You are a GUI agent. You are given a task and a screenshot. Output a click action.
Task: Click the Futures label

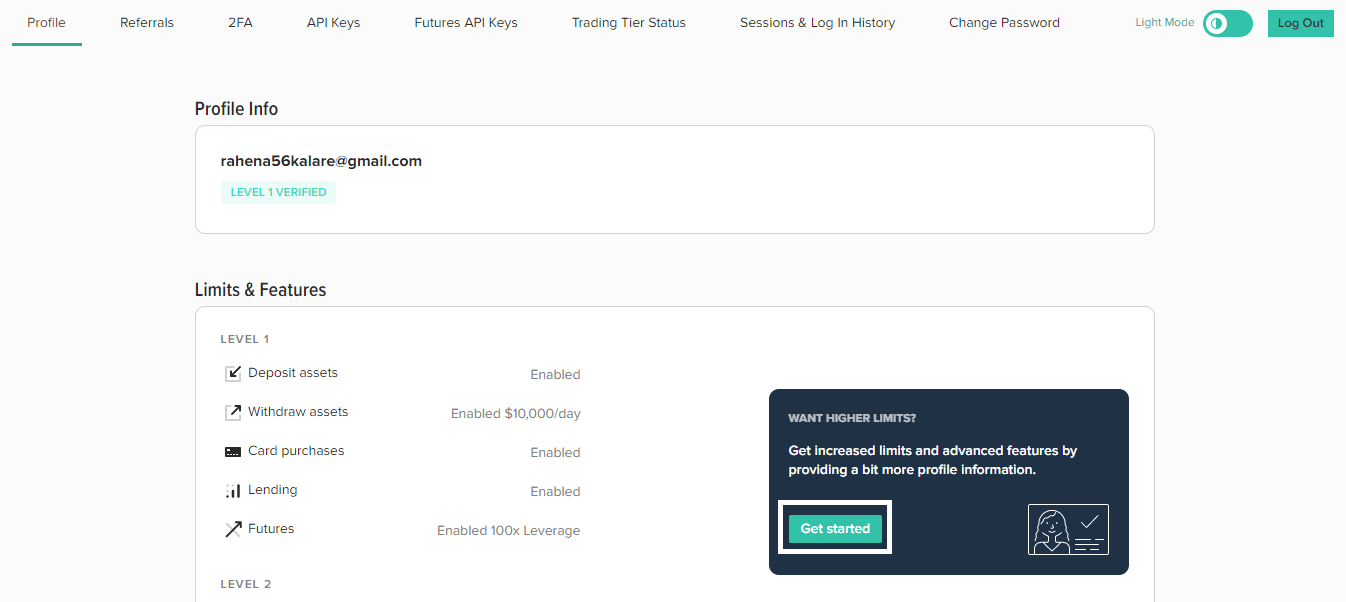[271, 529]
